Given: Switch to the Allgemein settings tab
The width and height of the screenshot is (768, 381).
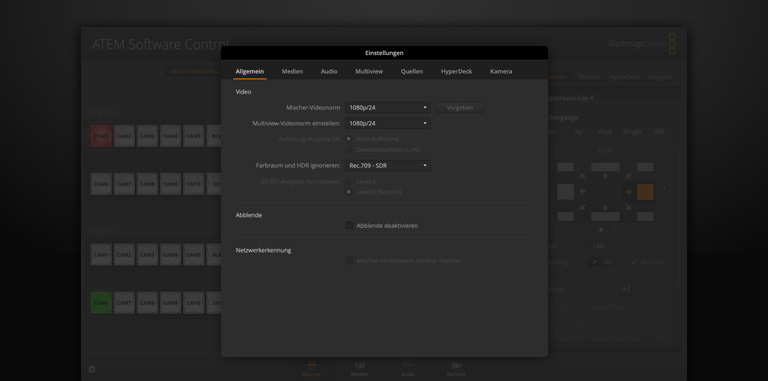Looking at the screenshot, I should click(x=250, y=71).
